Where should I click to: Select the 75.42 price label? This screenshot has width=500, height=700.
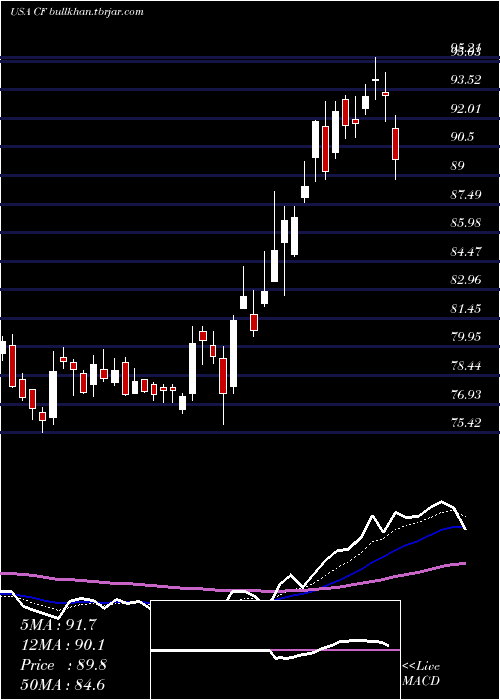tap(466, 423)
